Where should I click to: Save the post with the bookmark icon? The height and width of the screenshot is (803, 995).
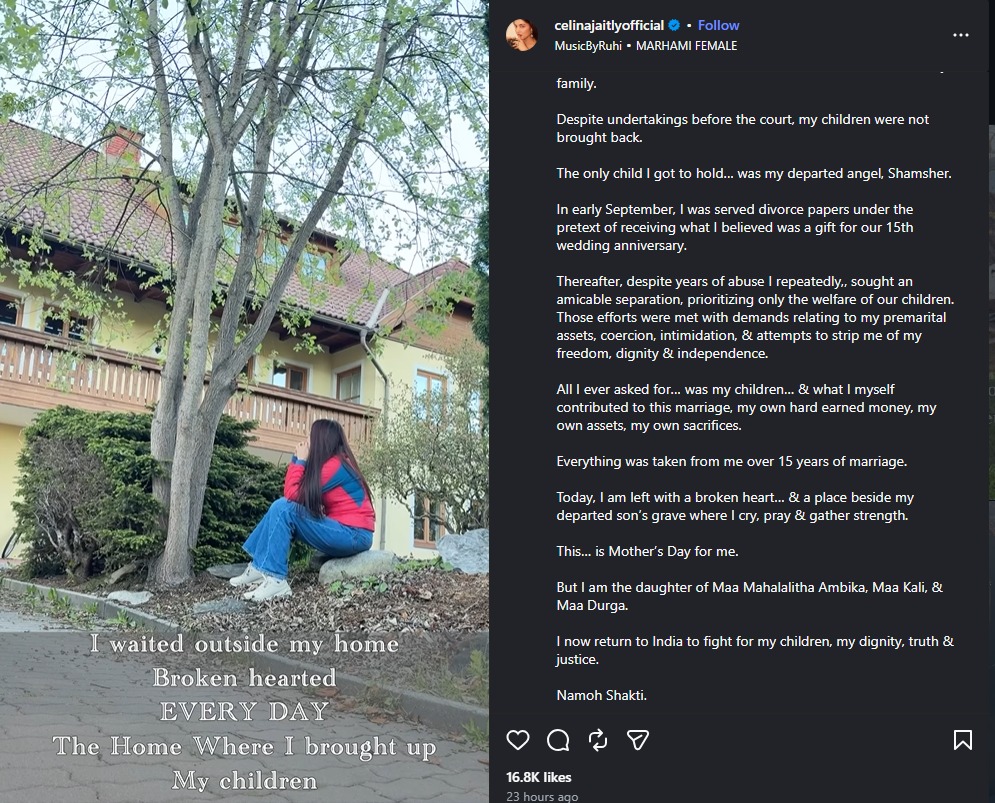pyautogui.click(x=963, y=740)
